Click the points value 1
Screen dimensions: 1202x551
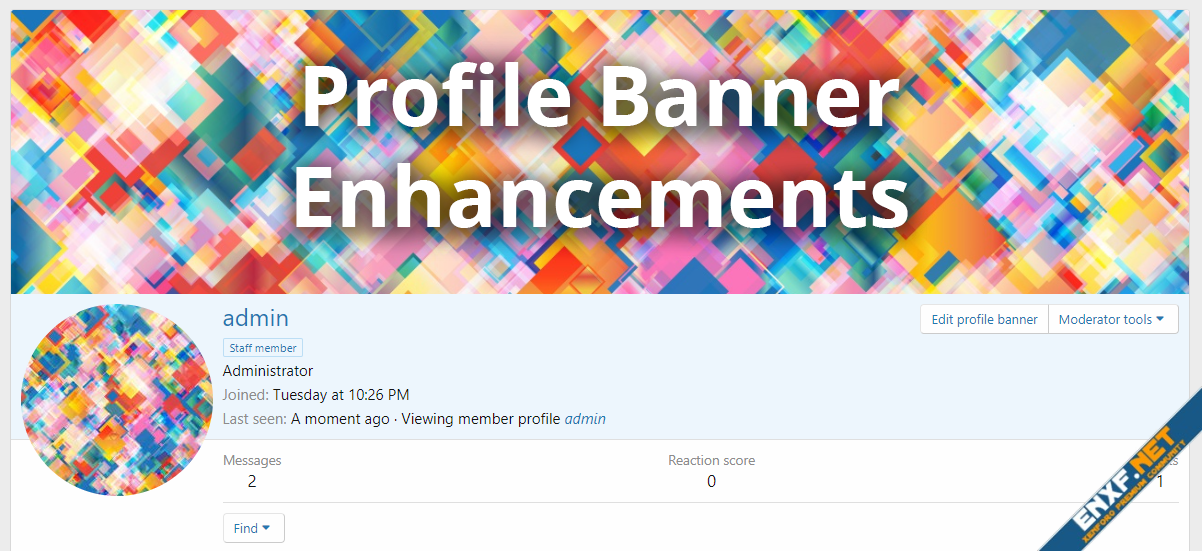(x=1160, y=481)
